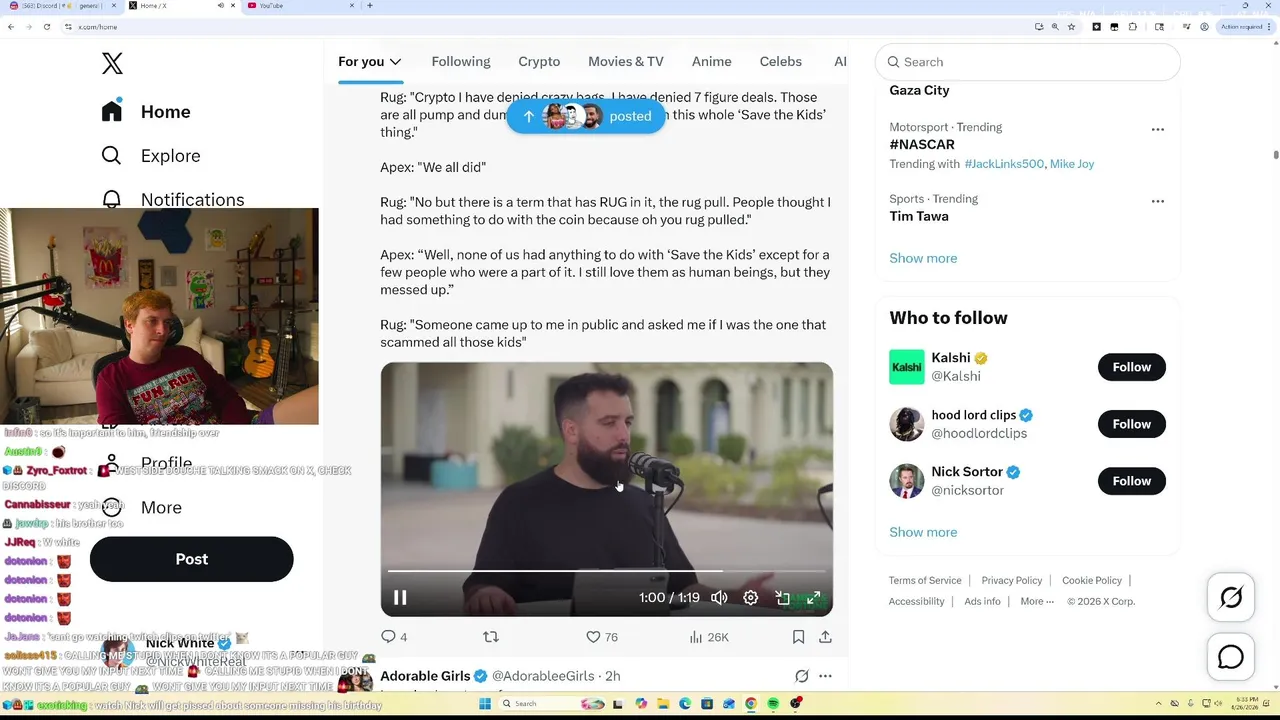
Task: Open the Mike Joy trend link
Action: (1072, 164)
